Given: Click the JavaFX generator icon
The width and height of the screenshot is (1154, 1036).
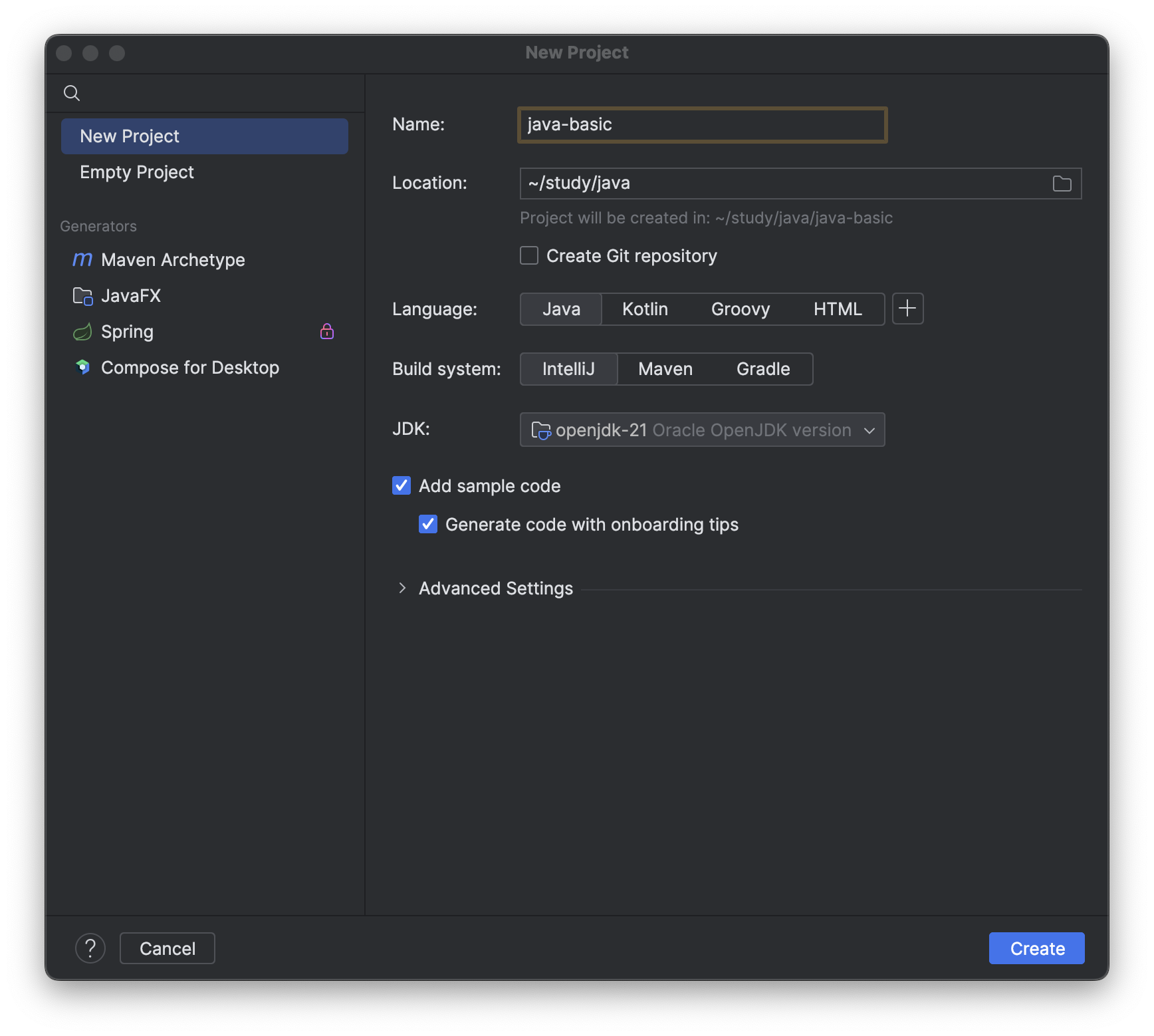Looking at the screenshot, I should pos(82,296).
